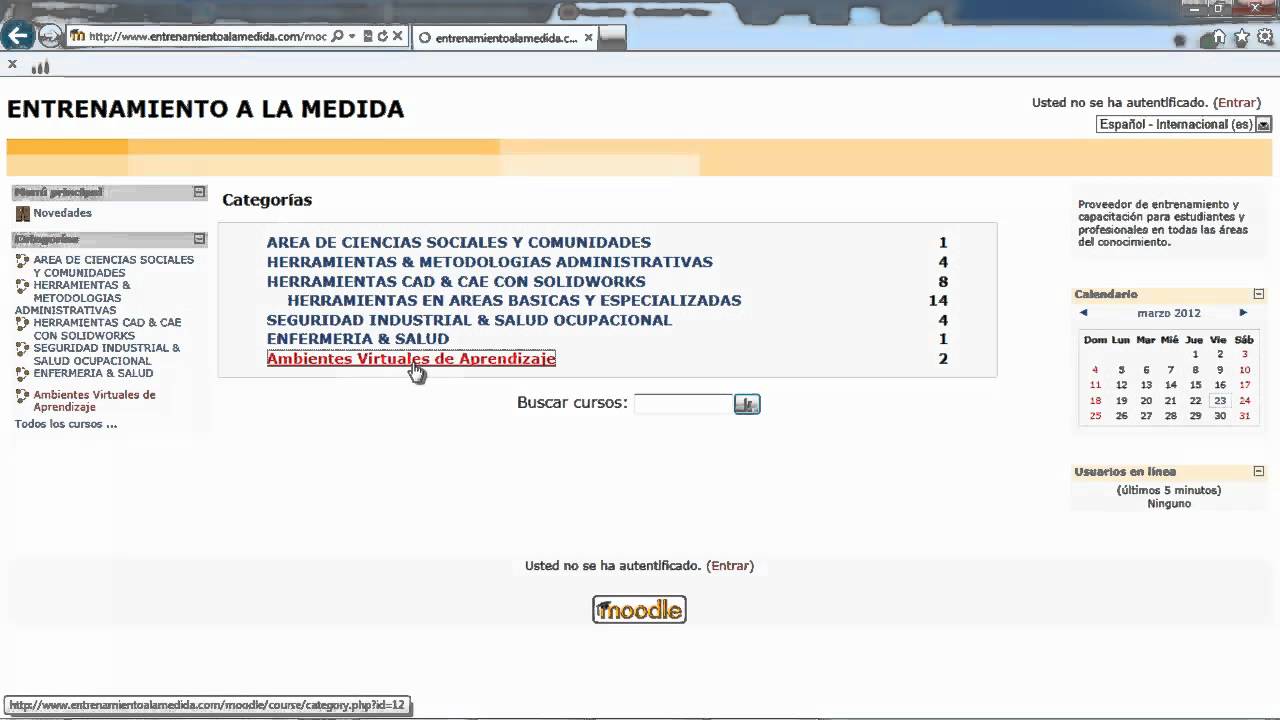Screen dimensions: 1280x720
Task: Open Favorites using the star icon
Action: pos(1242,38)
